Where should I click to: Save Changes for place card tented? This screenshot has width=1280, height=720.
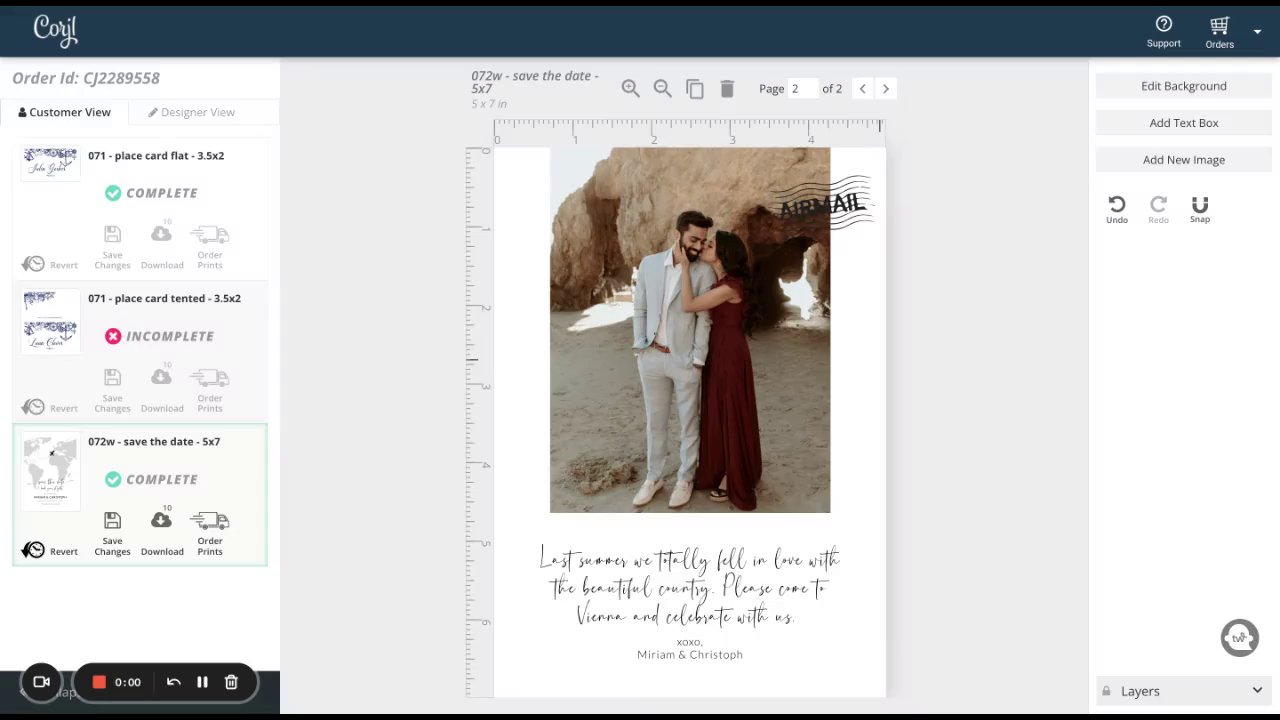pyautogui.click(x=112, y=390)
